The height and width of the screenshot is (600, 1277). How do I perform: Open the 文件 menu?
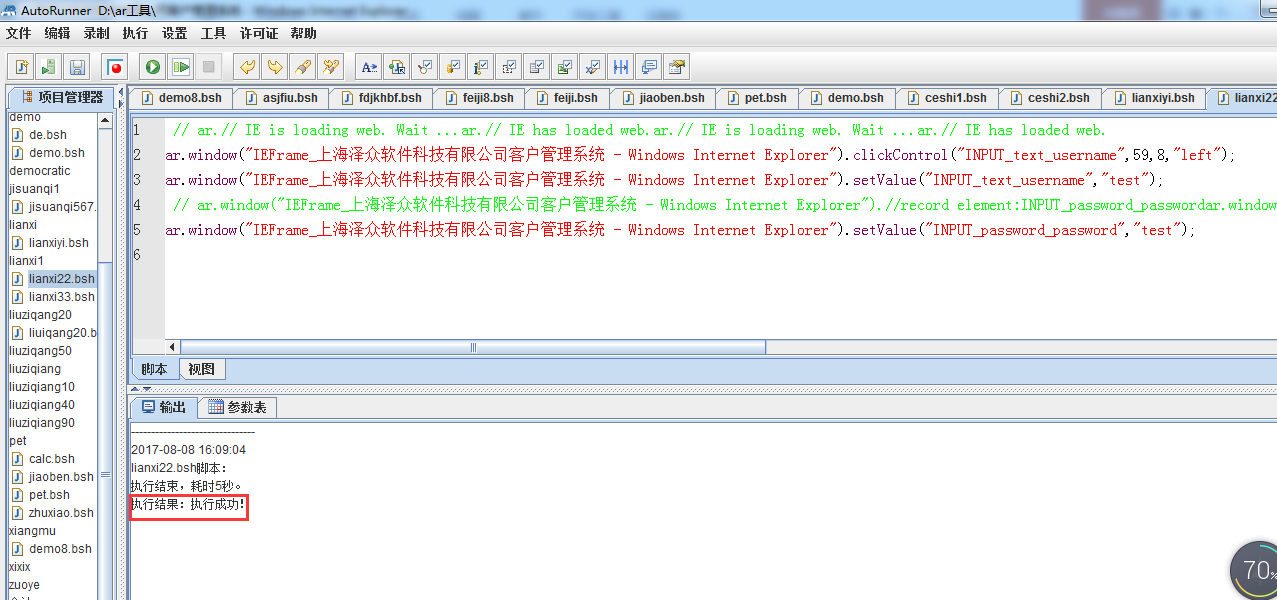(19, 33)
